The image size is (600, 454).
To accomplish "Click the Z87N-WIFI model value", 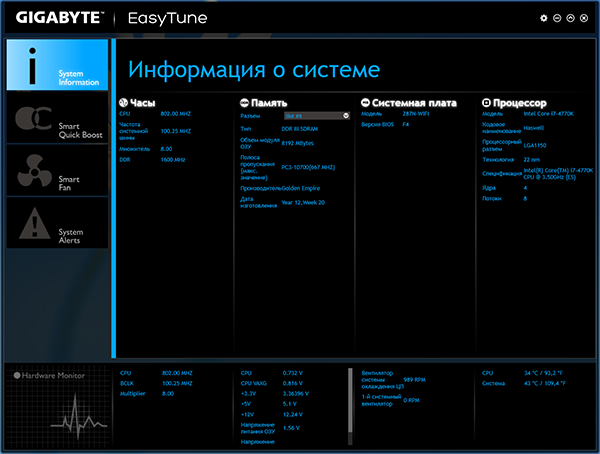I will [416, 114].
